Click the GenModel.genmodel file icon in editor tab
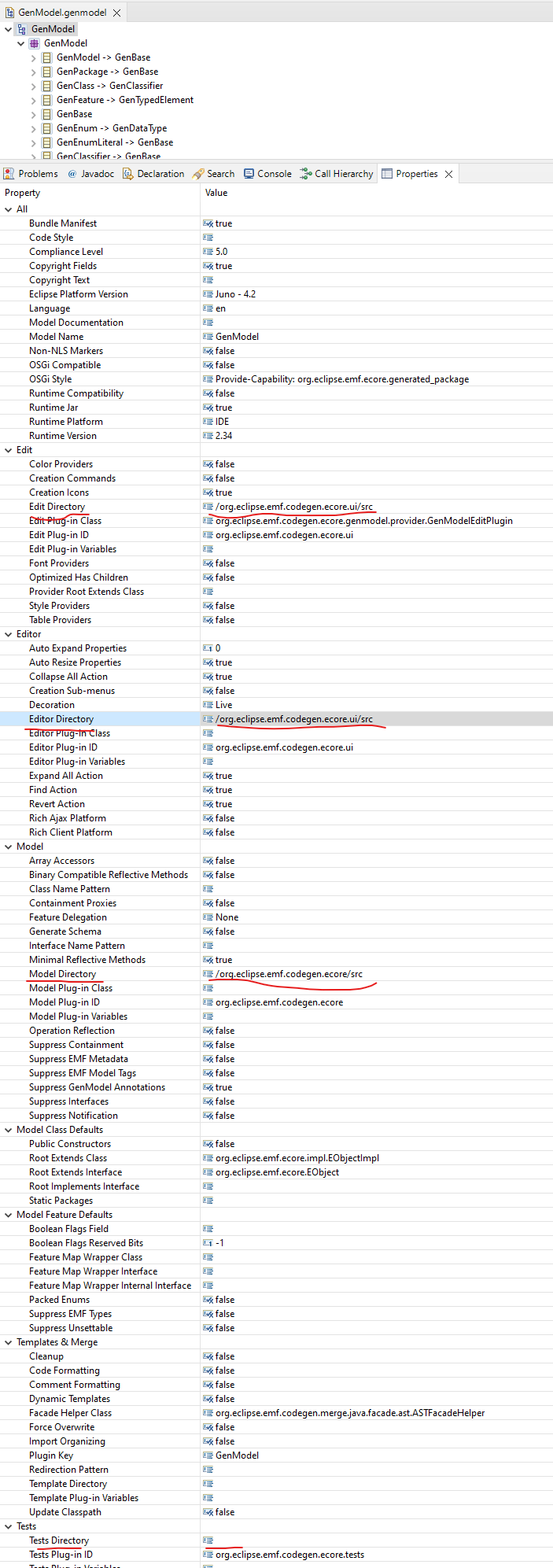The image size is (553, 1568). click(9, 13)
